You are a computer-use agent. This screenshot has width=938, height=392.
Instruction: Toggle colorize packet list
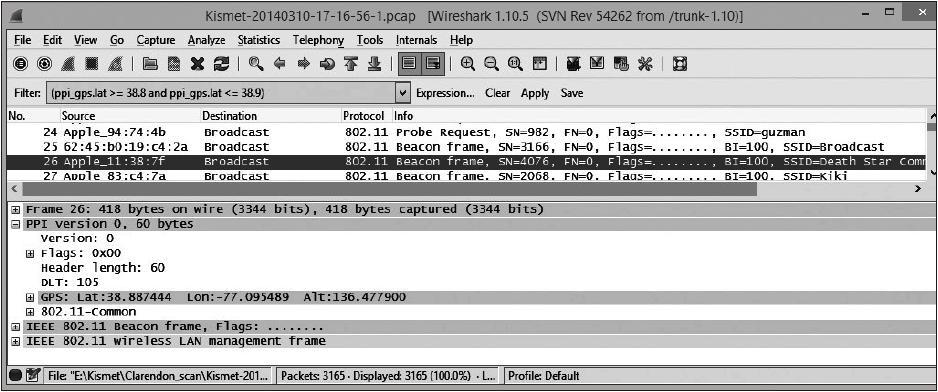pyautogui.click(x=410, y=64)
